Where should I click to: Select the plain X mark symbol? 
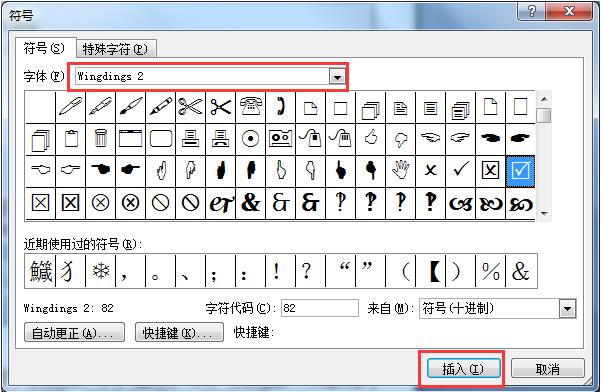(x=431, y=171)
